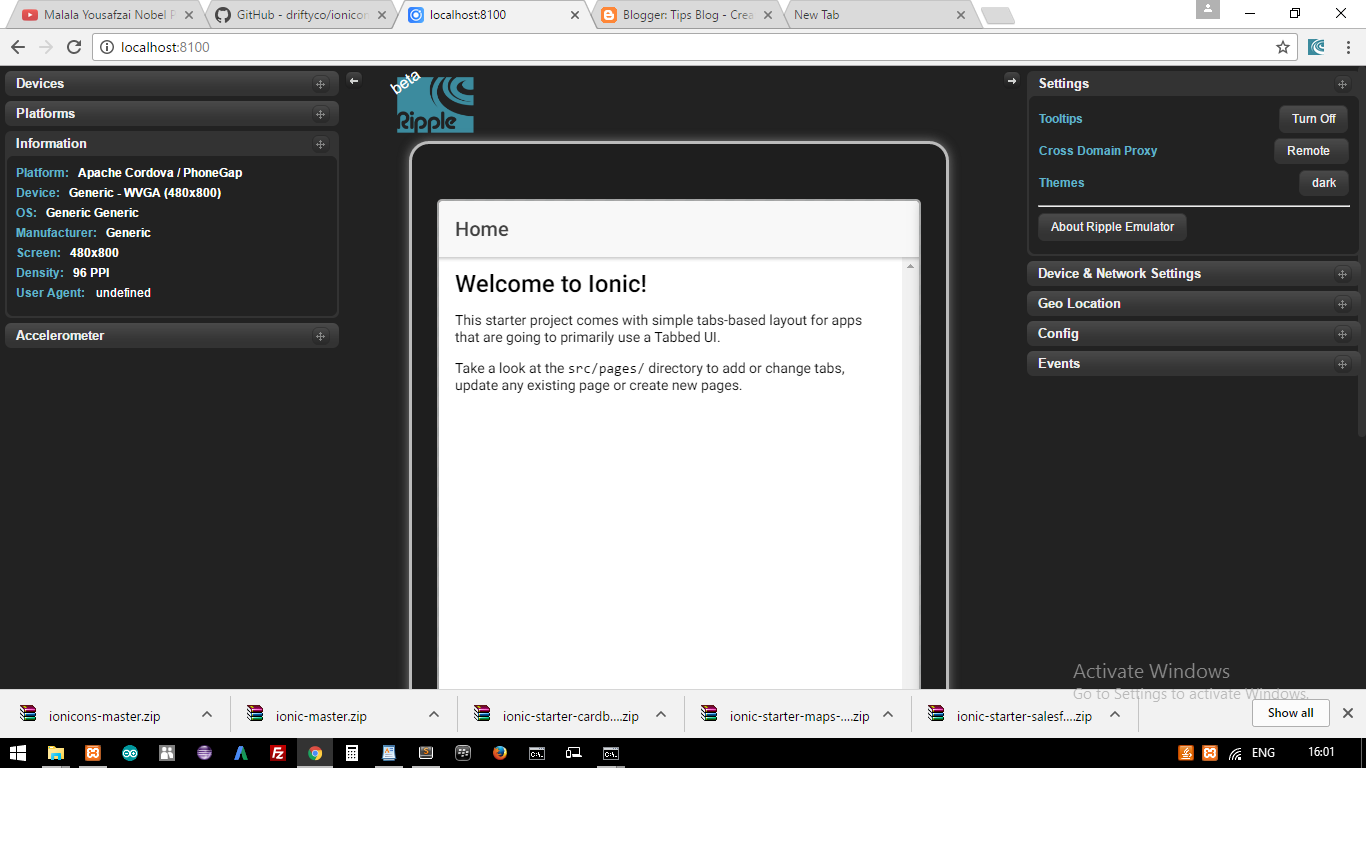Open Firefox from the taskbar
The image size is (1366, 841).
(x=500, y=753)
